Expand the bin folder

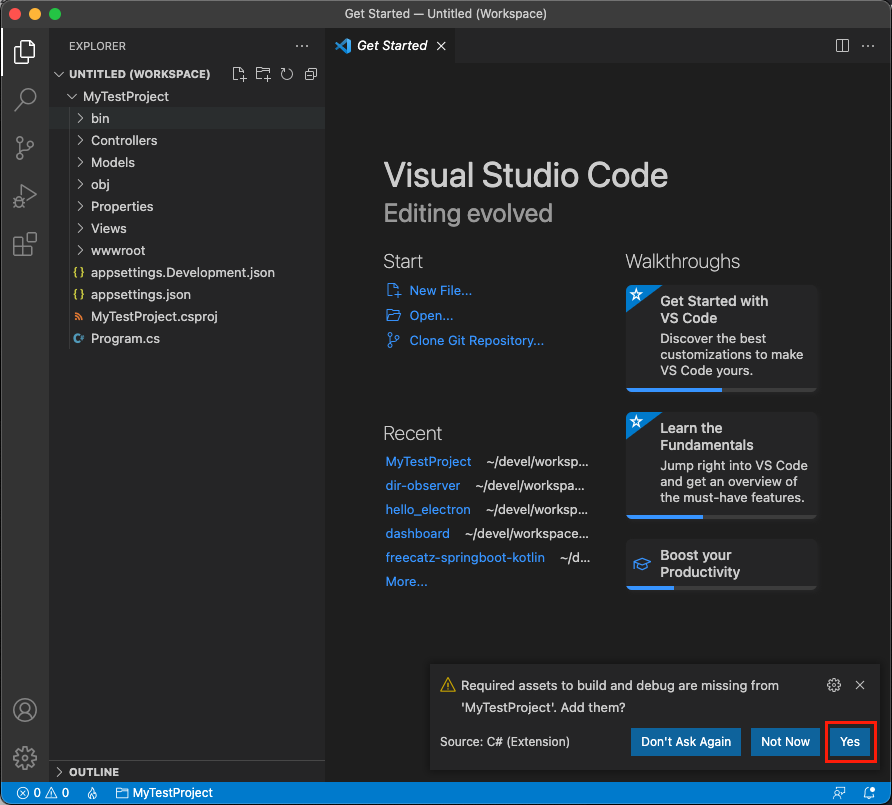[x=187, y=118]
